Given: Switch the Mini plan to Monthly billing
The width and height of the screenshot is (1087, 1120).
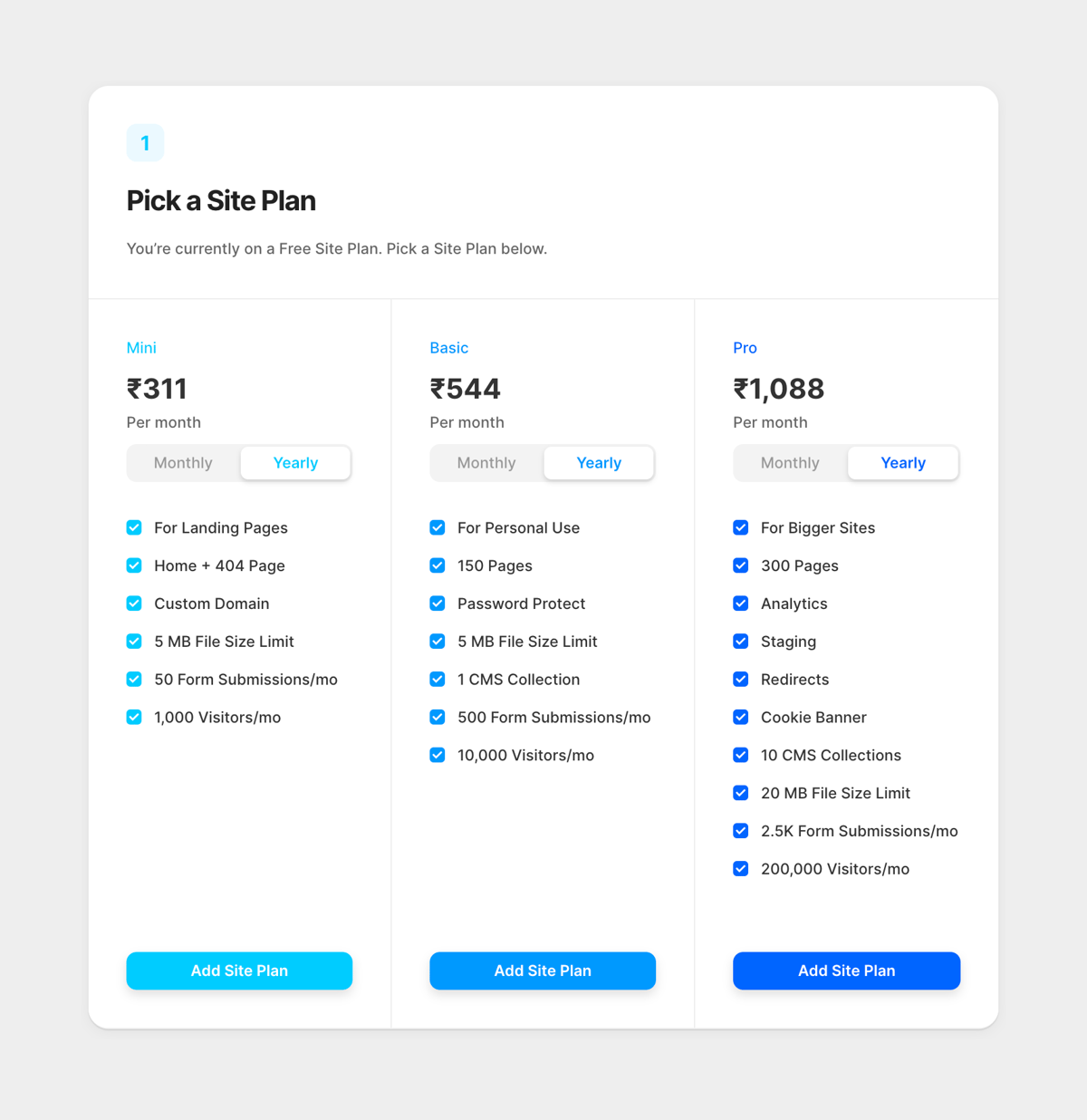Looking at the screenshot, I should [182, 462].
